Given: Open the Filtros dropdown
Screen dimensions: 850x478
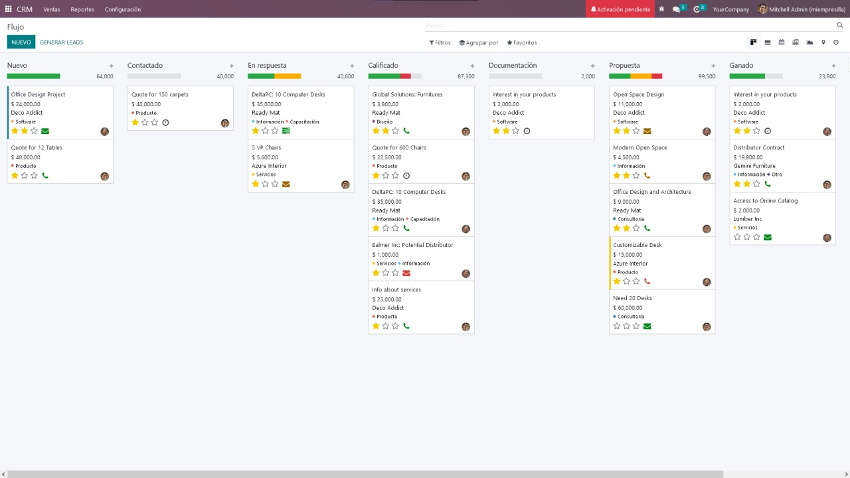Looking at the screenshot, I should [x=440, y=43].
